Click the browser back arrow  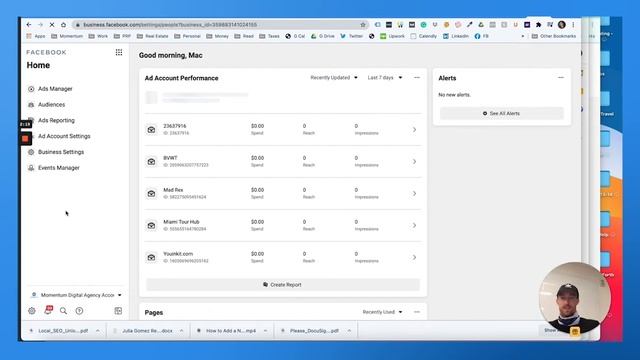point(29,25)
